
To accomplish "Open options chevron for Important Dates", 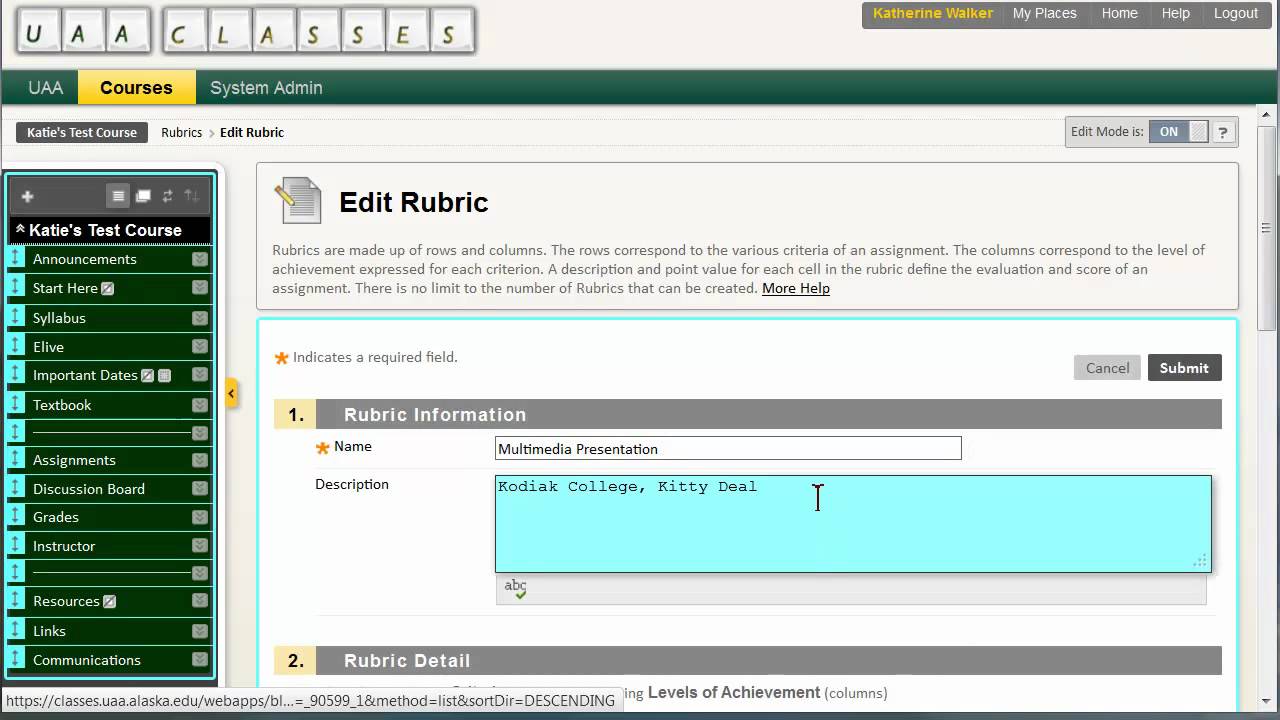I will (x=200, y=375).
